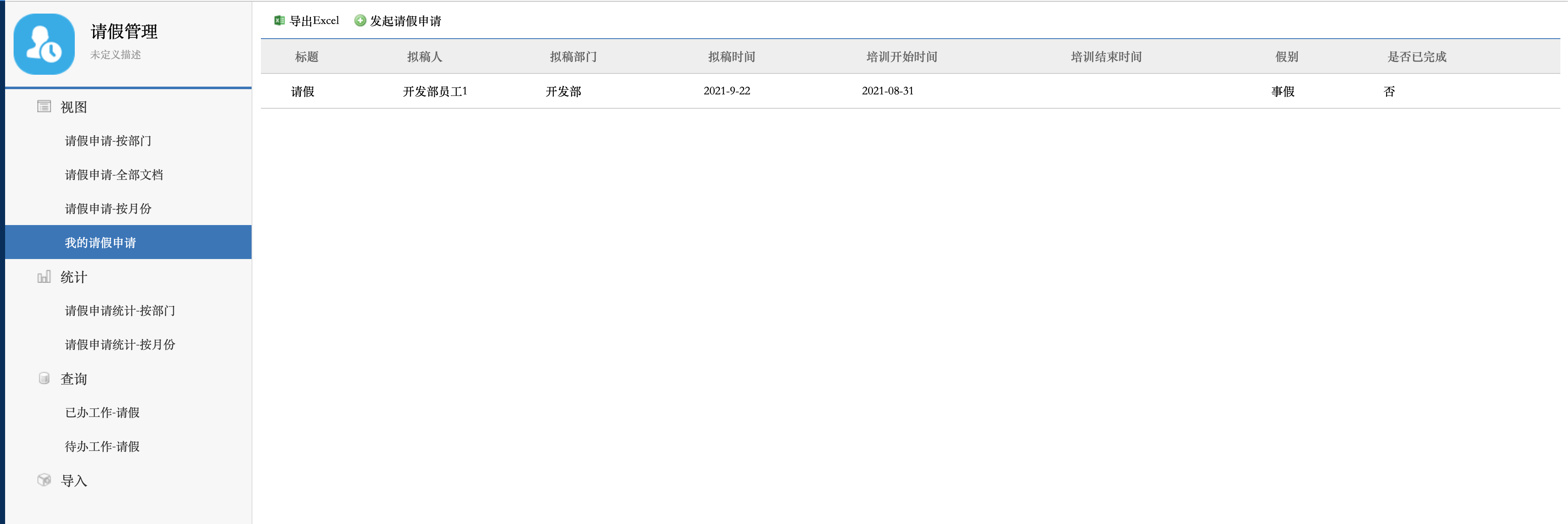
Task: Open the 请假 record title cell
Action: [303, 91]
